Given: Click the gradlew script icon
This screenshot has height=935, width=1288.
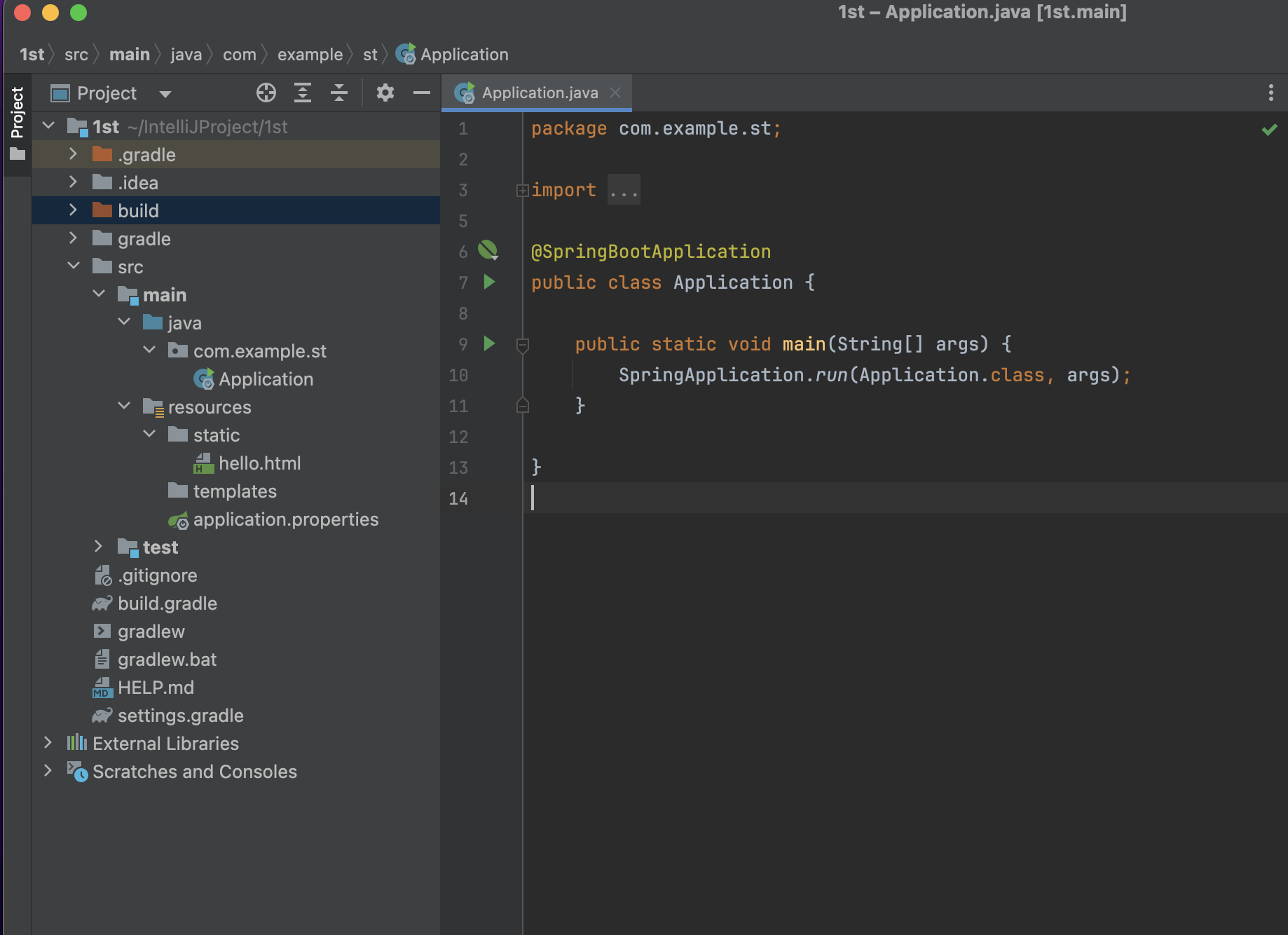Looking at the screenshot, I should click(x=102, y=631).
